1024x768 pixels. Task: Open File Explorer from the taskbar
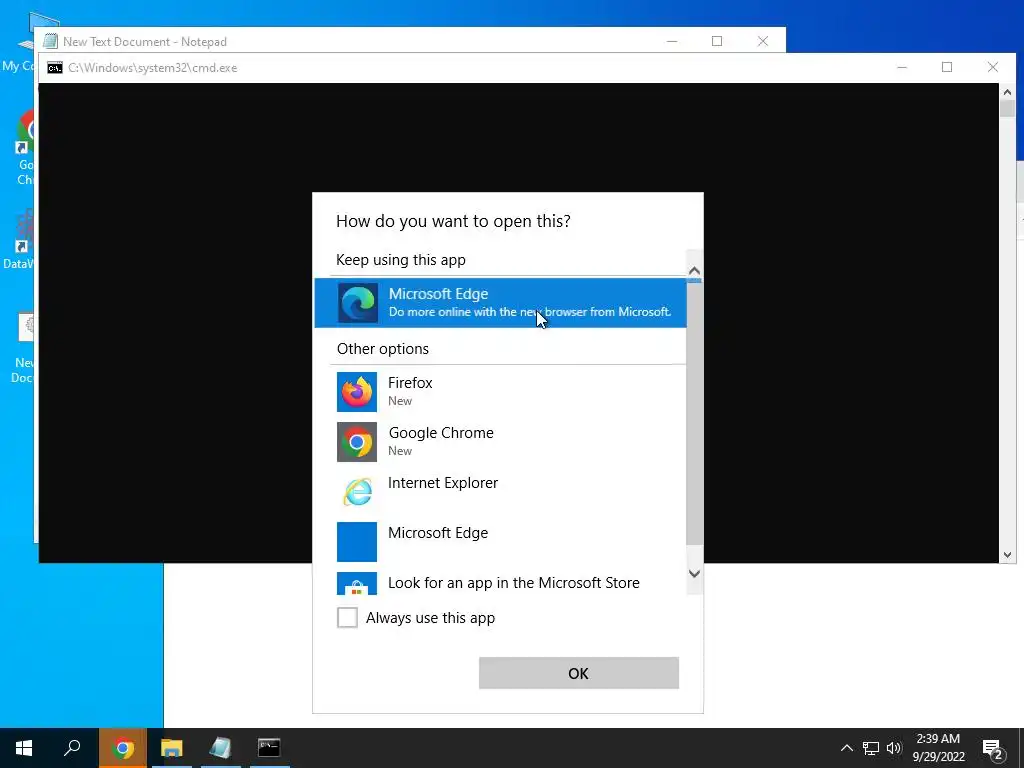point(172,748)
